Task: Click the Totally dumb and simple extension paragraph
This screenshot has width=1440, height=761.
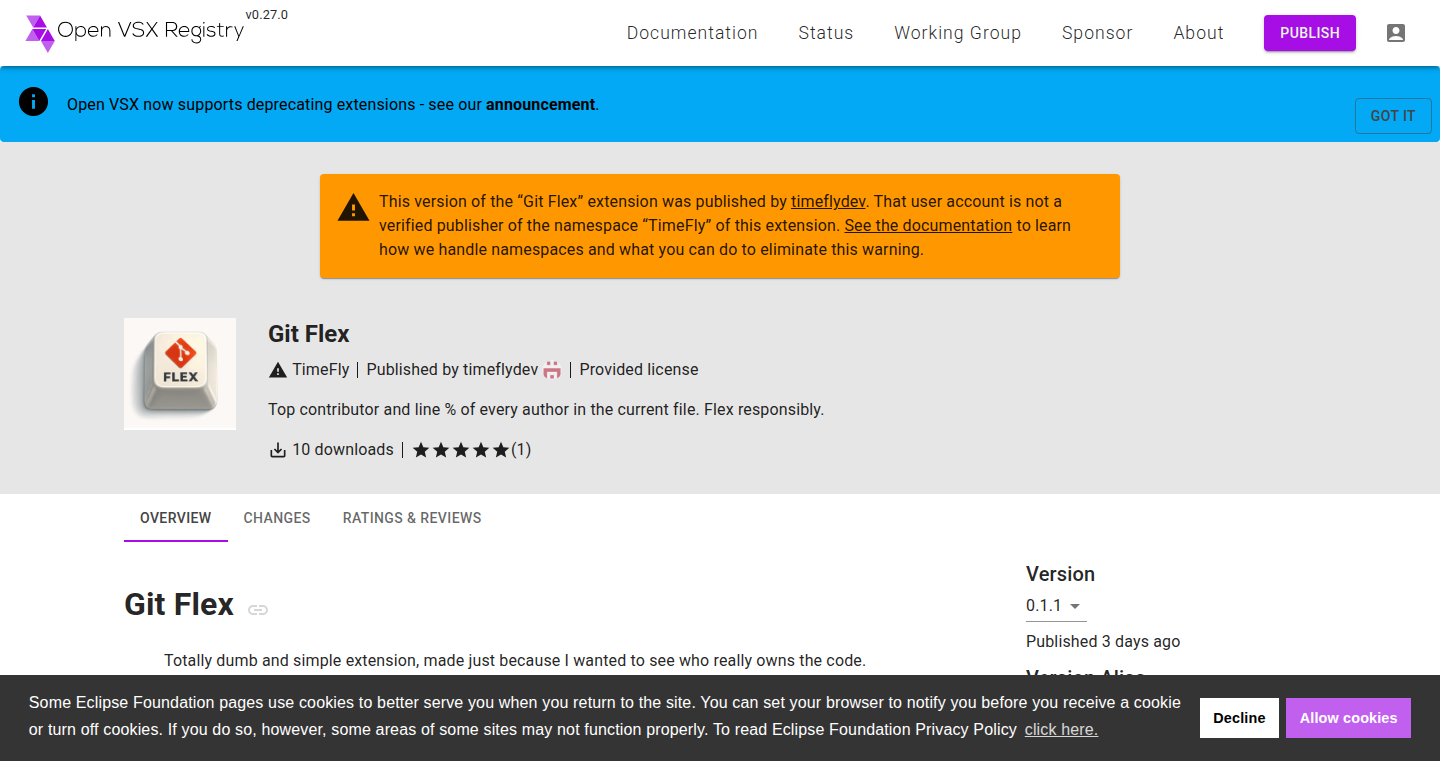Action: (514, 661)
